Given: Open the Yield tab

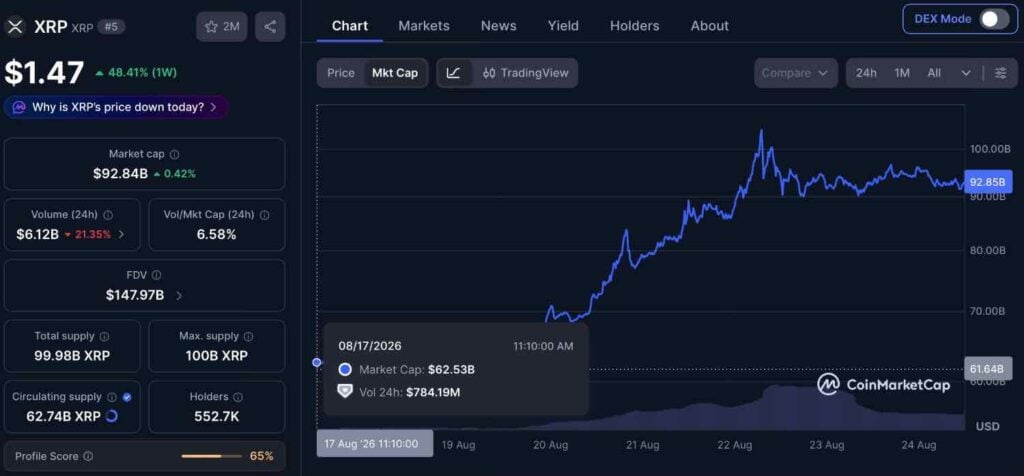Looking at the screenshot, I should 563,25.
